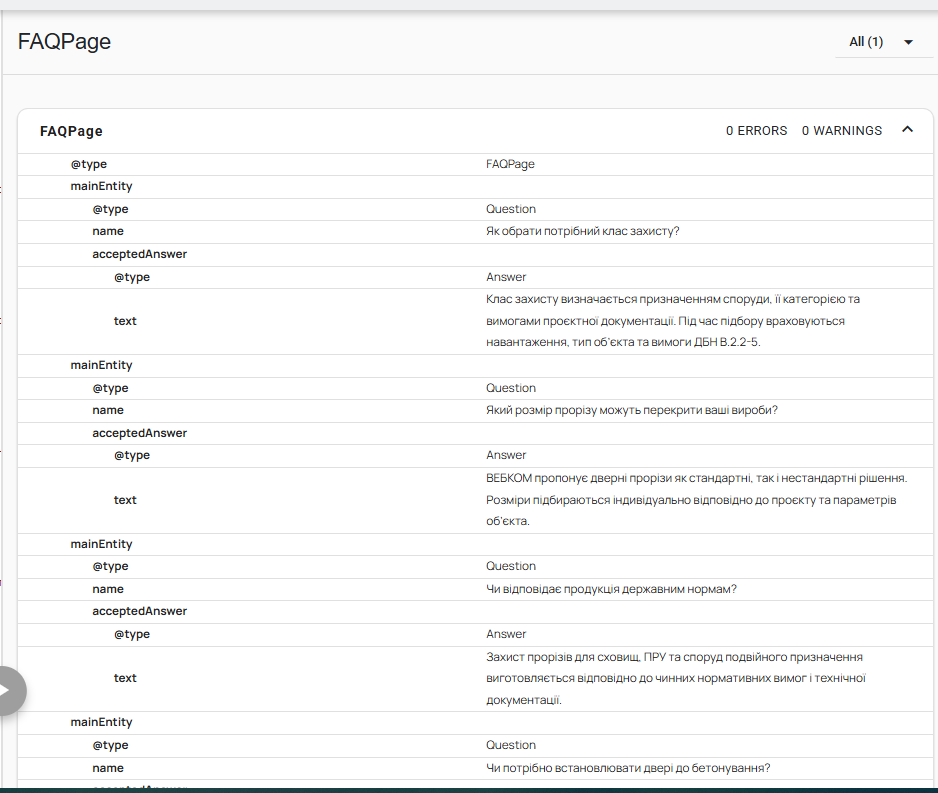Click the topmost @type property label

89,164
